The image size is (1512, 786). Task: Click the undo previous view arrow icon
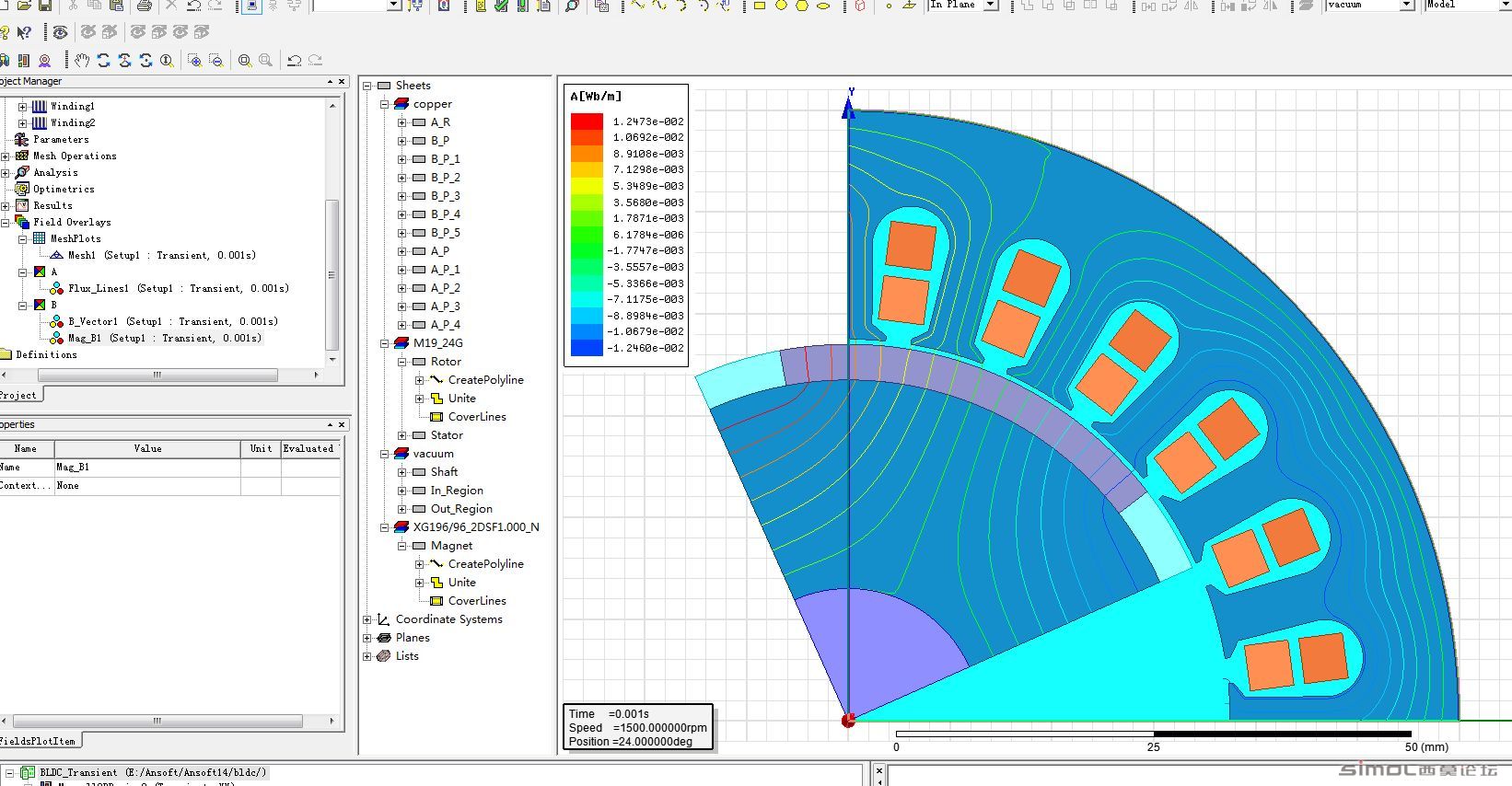pos(294,60)
